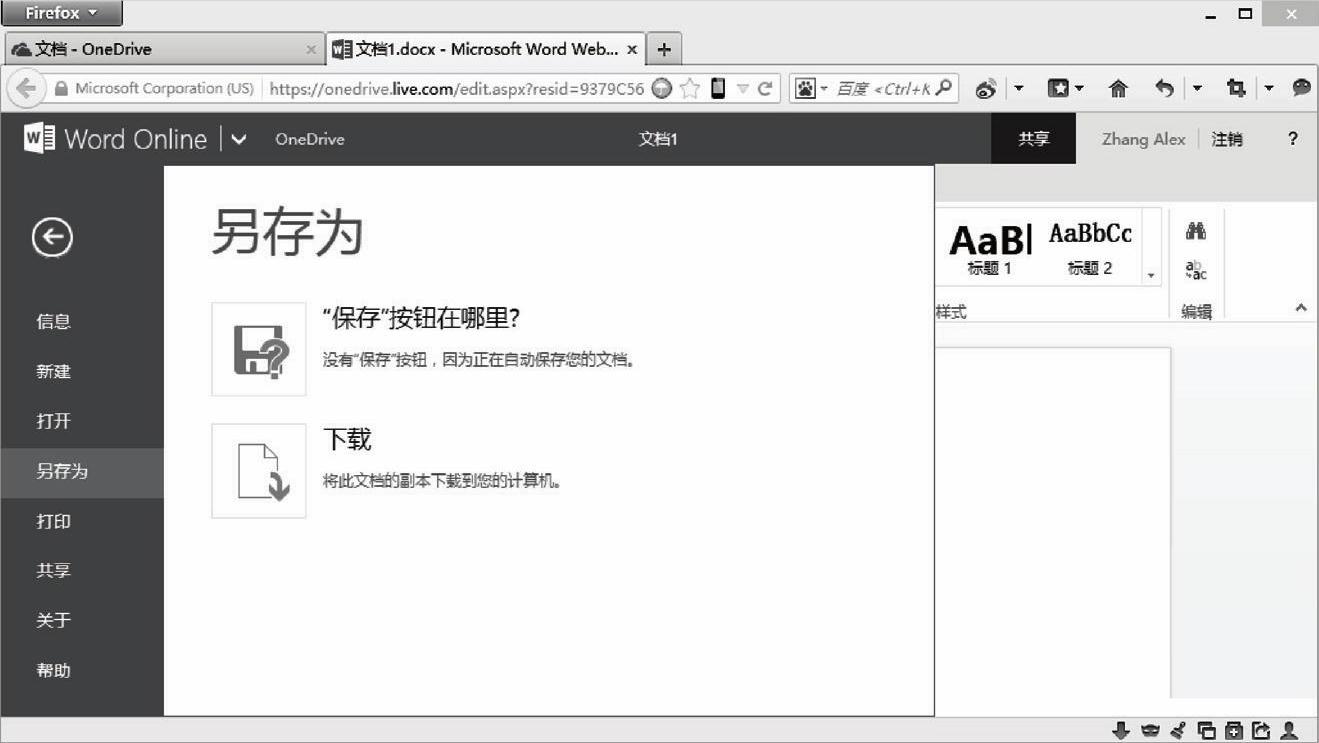The image size is (1319, 743).
Task: Click the Zhang Alex account name
Action: 1143,140
